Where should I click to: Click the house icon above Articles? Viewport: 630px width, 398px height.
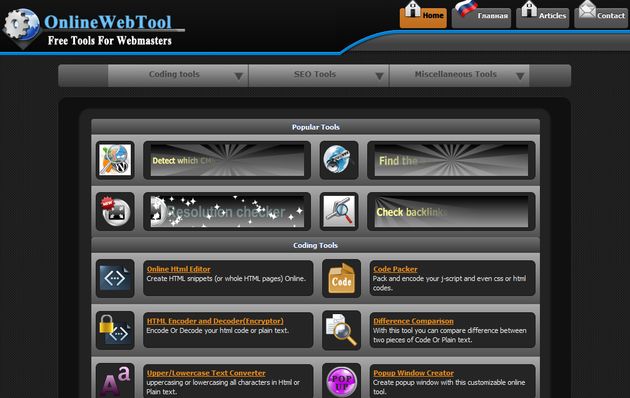[529, 8]
